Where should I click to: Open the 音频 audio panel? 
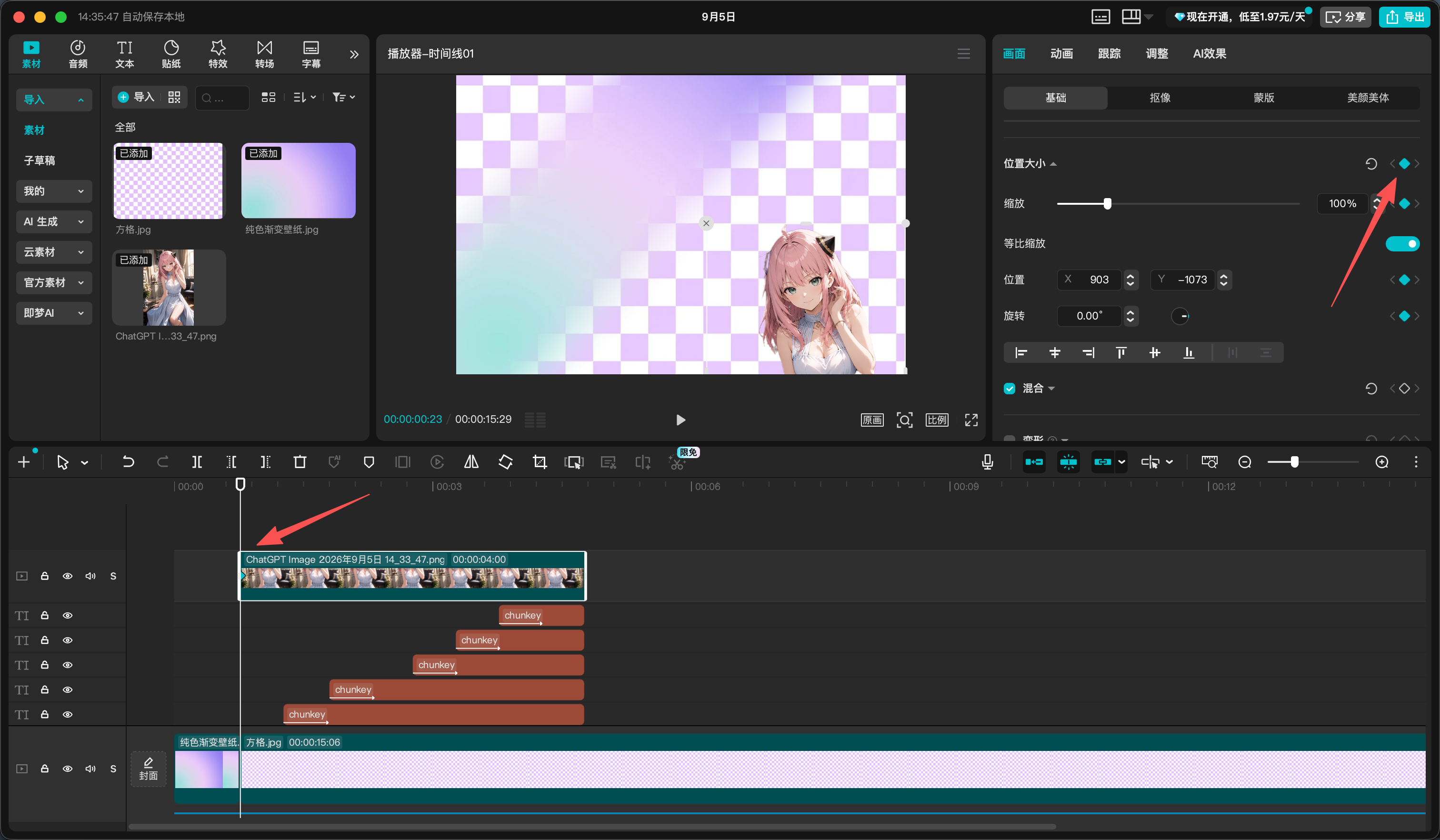78,54
